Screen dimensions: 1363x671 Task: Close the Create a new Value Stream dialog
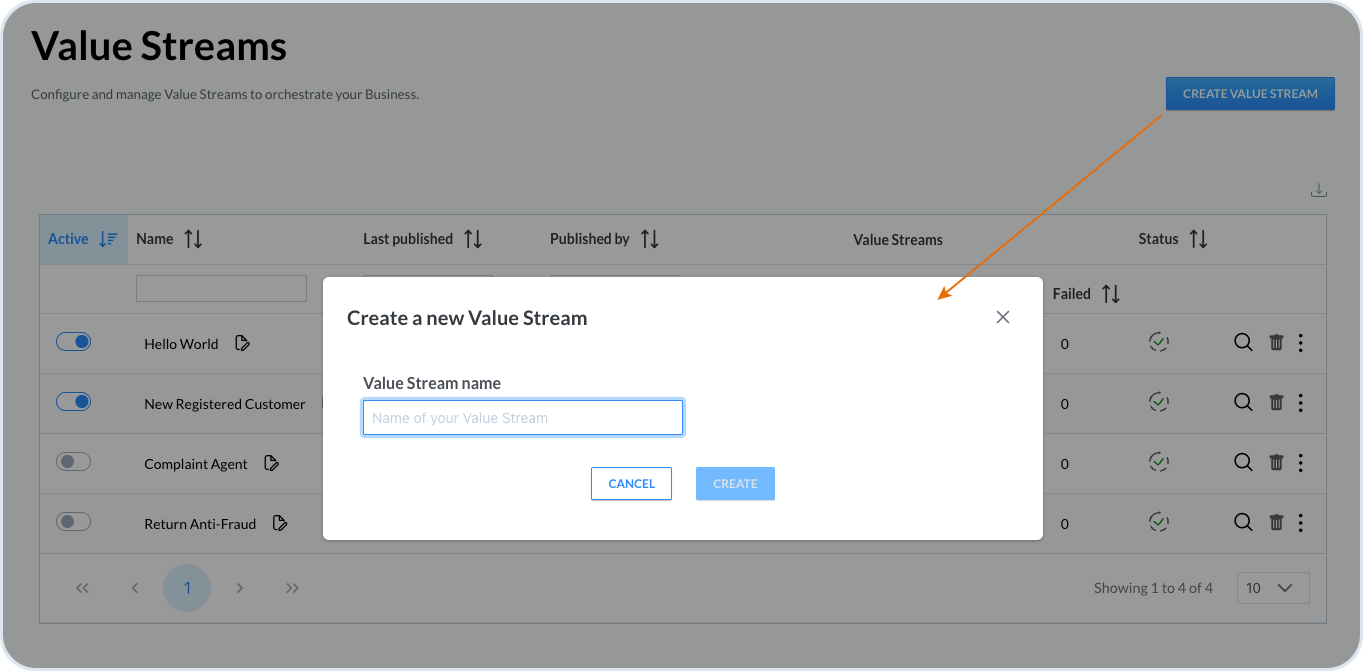1003,317
